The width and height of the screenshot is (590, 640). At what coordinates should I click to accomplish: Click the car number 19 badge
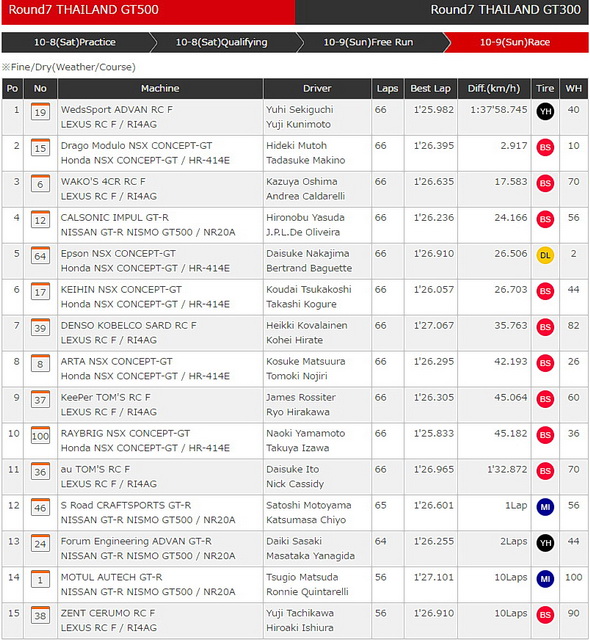click(40, 111)
